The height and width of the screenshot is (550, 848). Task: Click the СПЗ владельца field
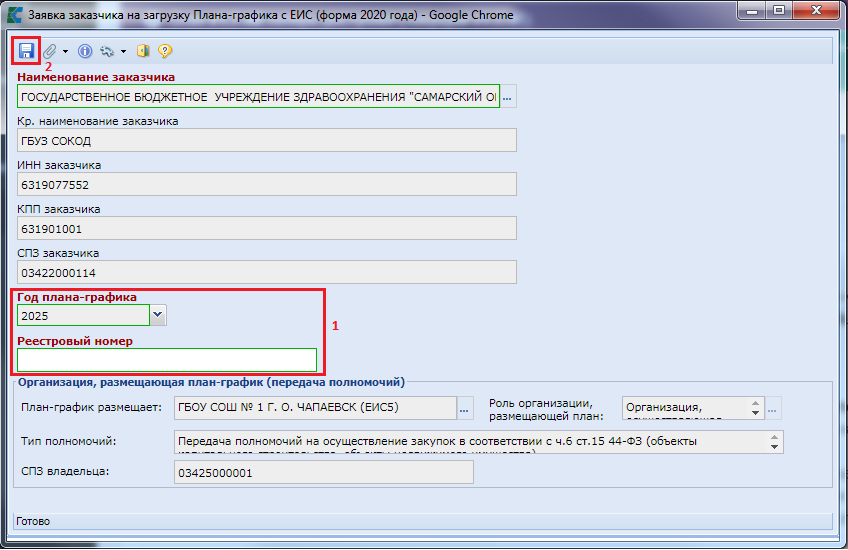tap(323, 472)
